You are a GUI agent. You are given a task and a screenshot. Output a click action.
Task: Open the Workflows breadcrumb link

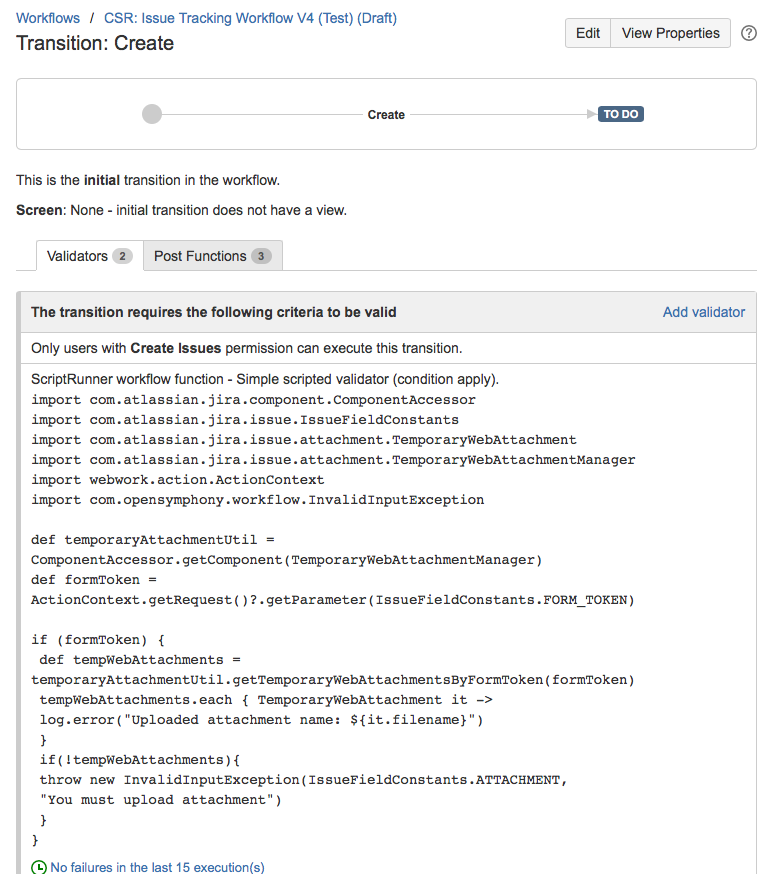click(48, 18)
